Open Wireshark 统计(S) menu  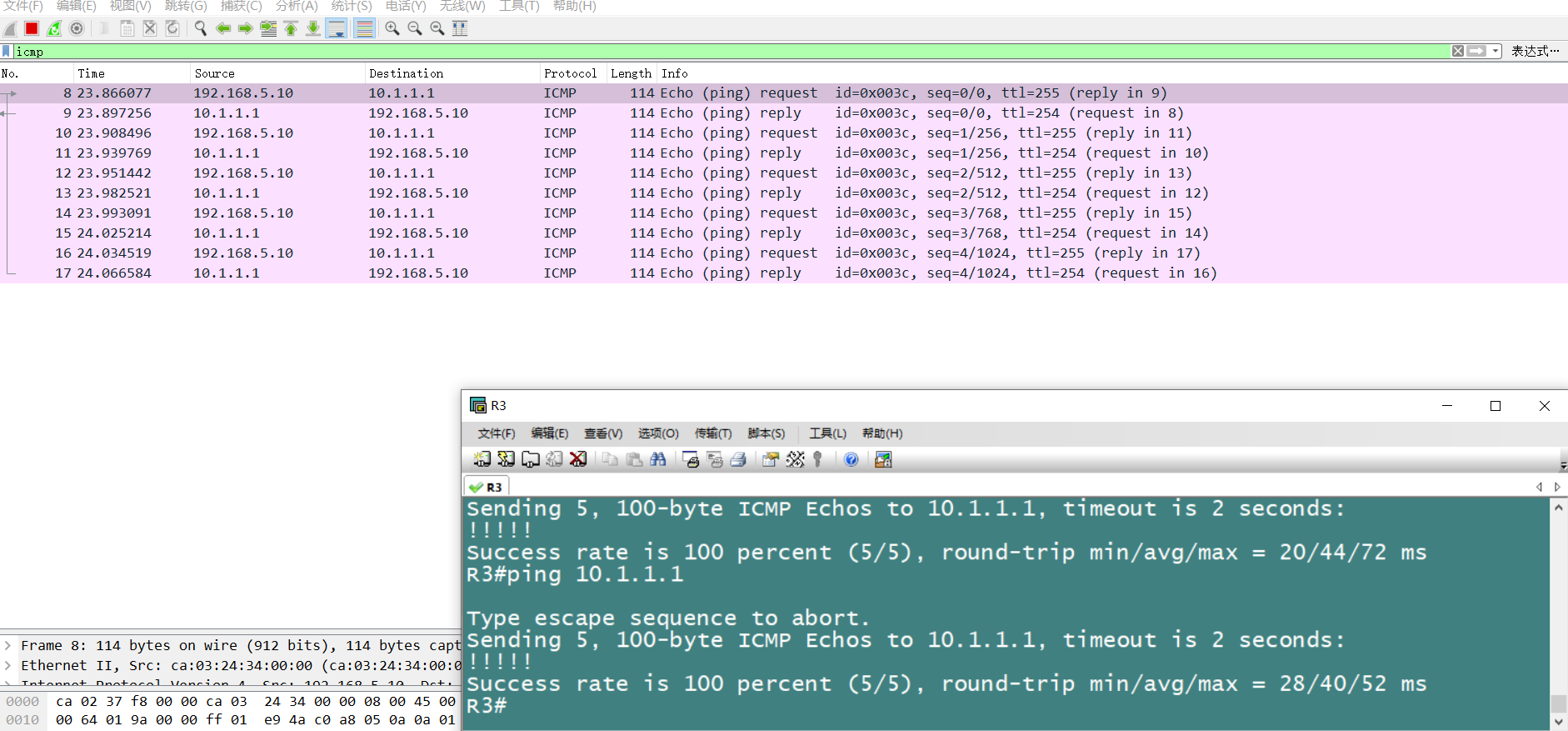352,6
